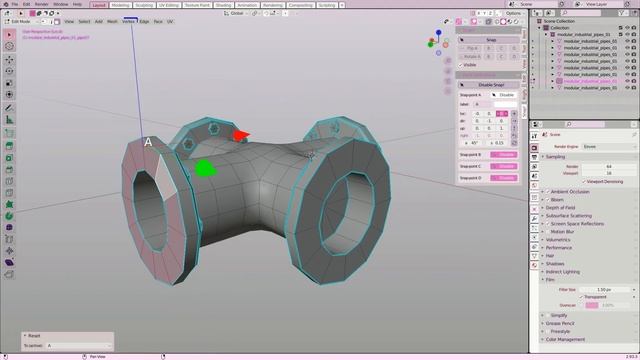Click the Disable Snap! button
The image size is (640, 360).
(489, 85)
